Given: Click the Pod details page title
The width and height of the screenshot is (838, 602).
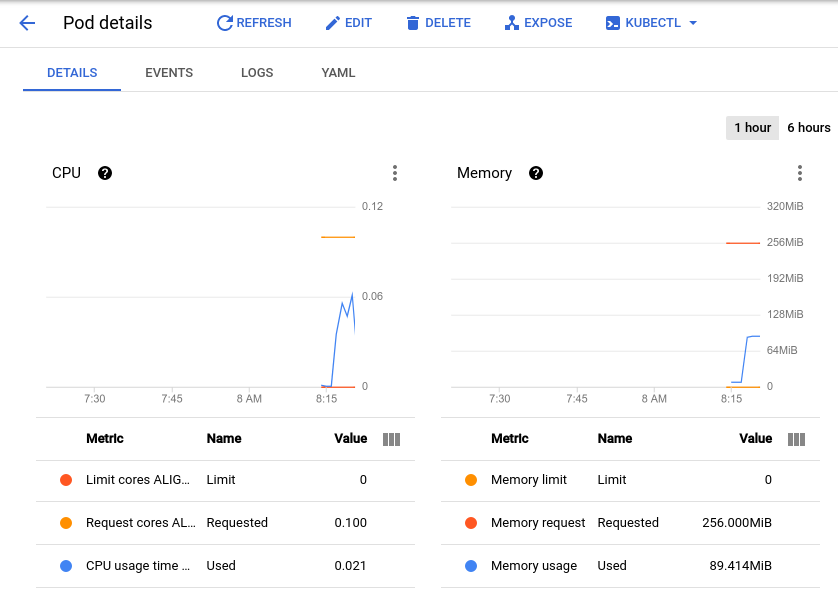Looking at the screenshot, I should coord(107,23).
